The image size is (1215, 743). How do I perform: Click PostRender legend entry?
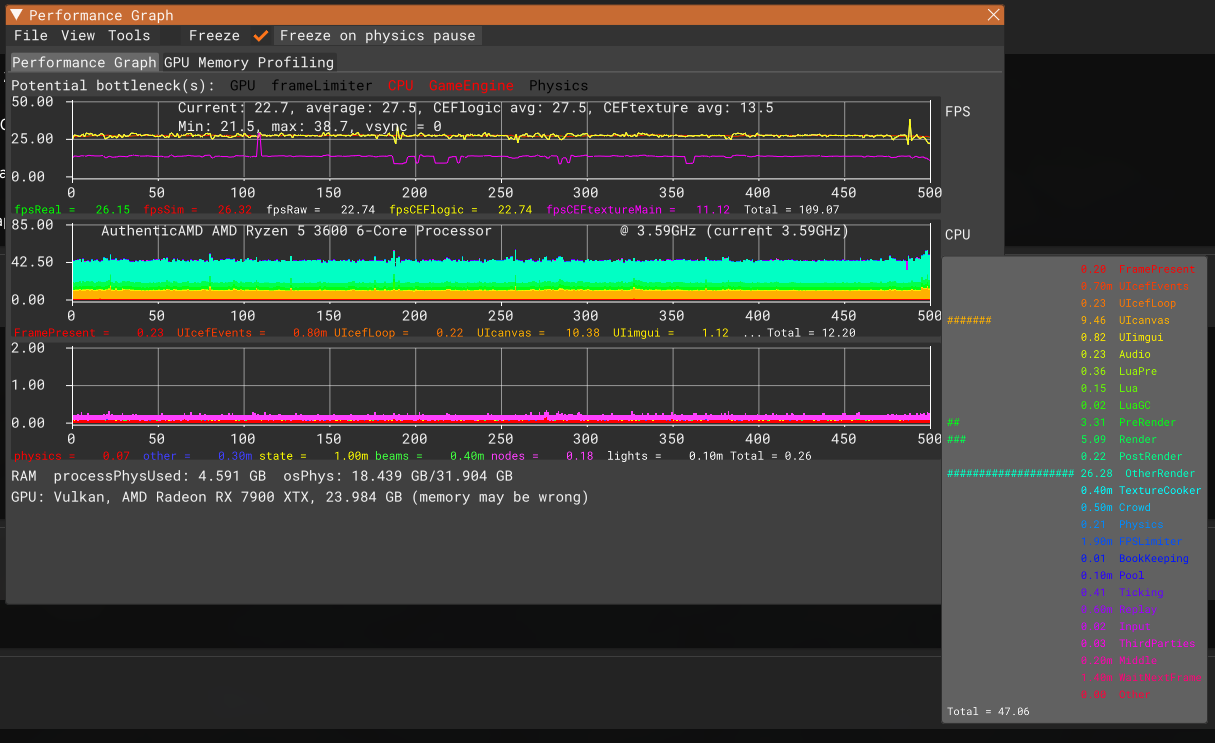click(x=1131, y=457)
